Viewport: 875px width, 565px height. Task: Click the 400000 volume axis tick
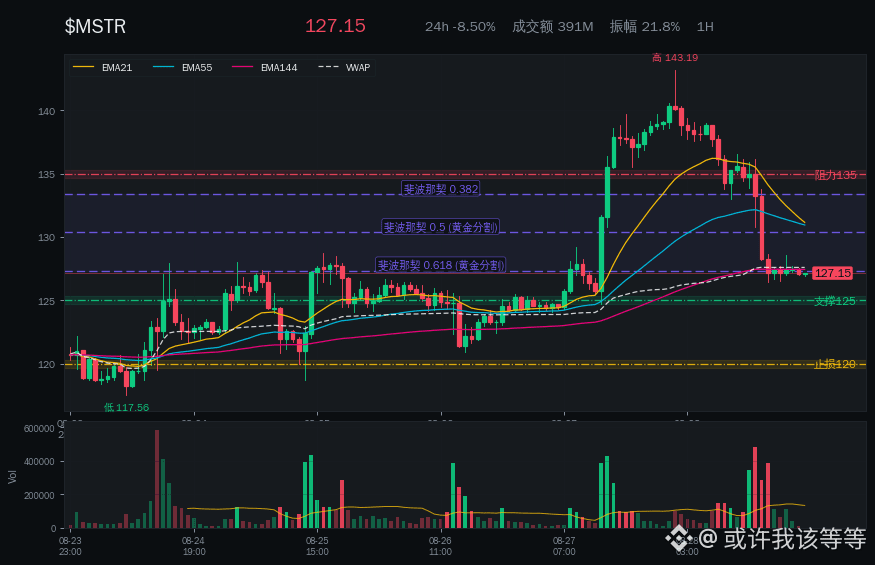[39, 462]
